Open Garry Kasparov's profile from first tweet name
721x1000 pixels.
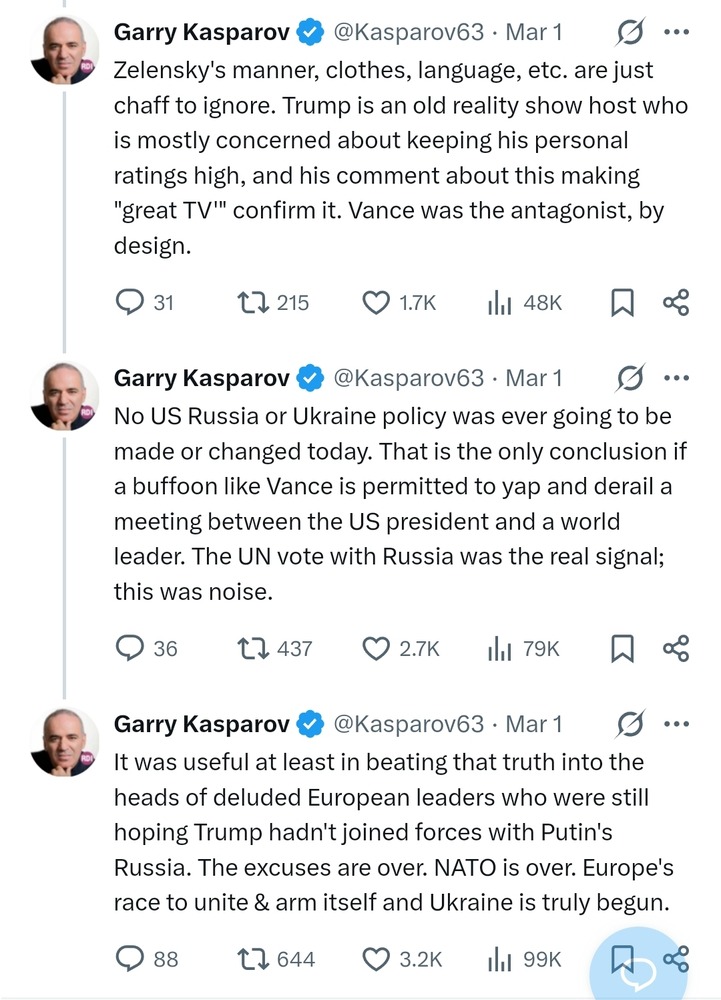click(x=202, y=32)
